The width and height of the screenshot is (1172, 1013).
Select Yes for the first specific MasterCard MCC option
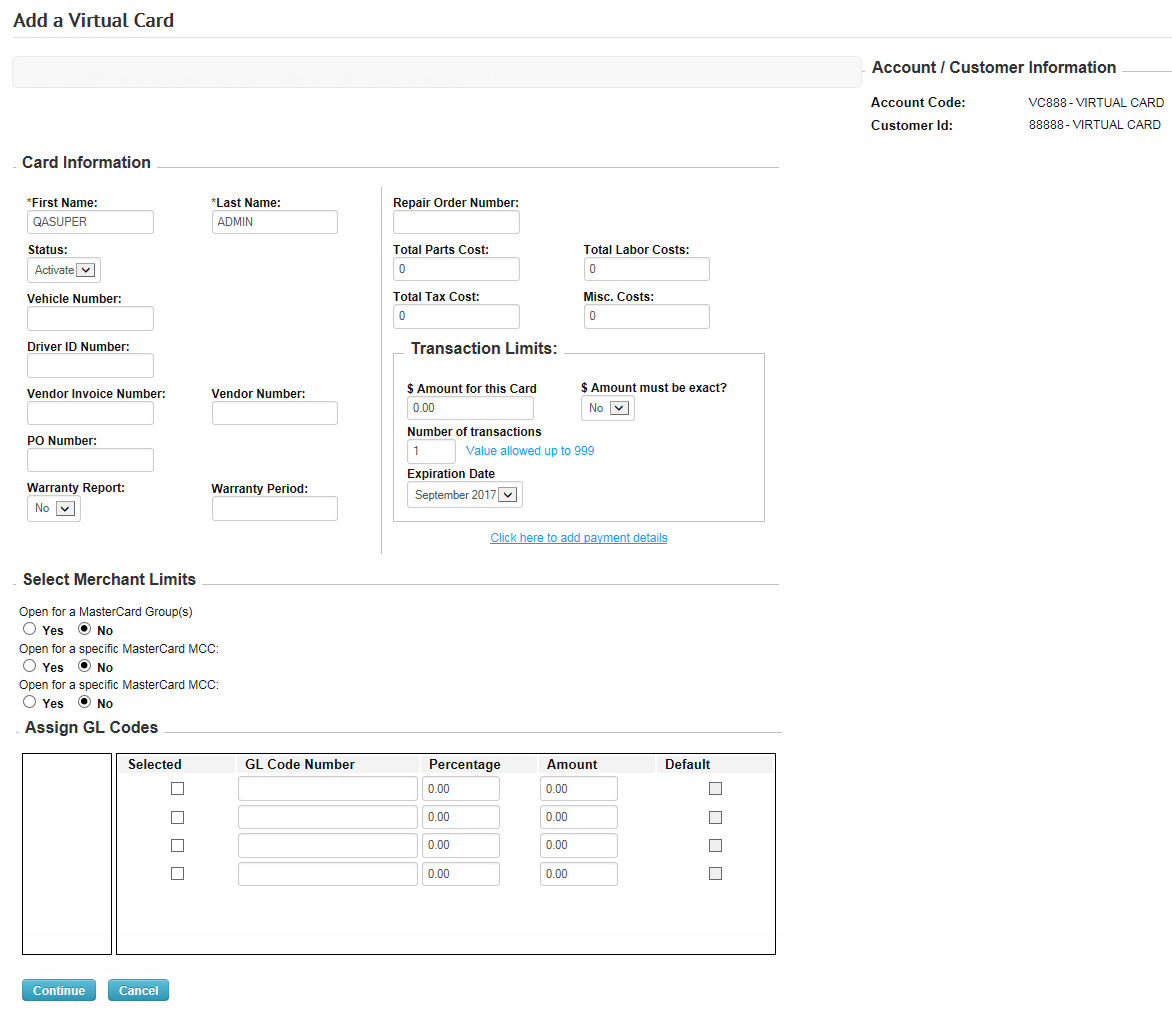[29, 665]
